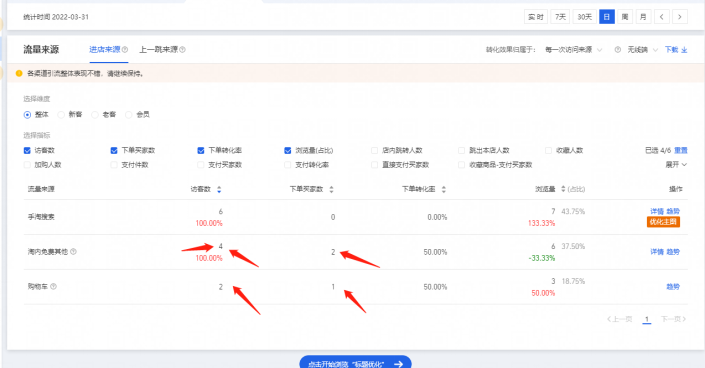Screen dimensions: 705x368
Task: Open the 无线端 device dropdown
Action: [643, 49]
